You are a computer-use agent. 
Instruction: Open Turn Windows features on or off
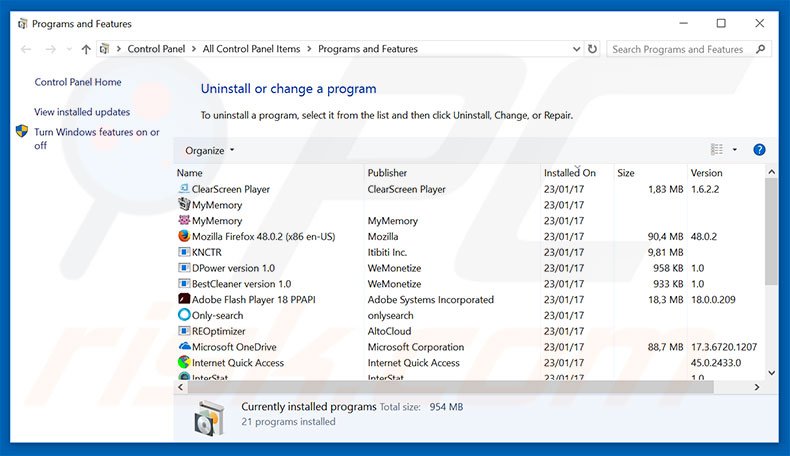click(97, 139)
